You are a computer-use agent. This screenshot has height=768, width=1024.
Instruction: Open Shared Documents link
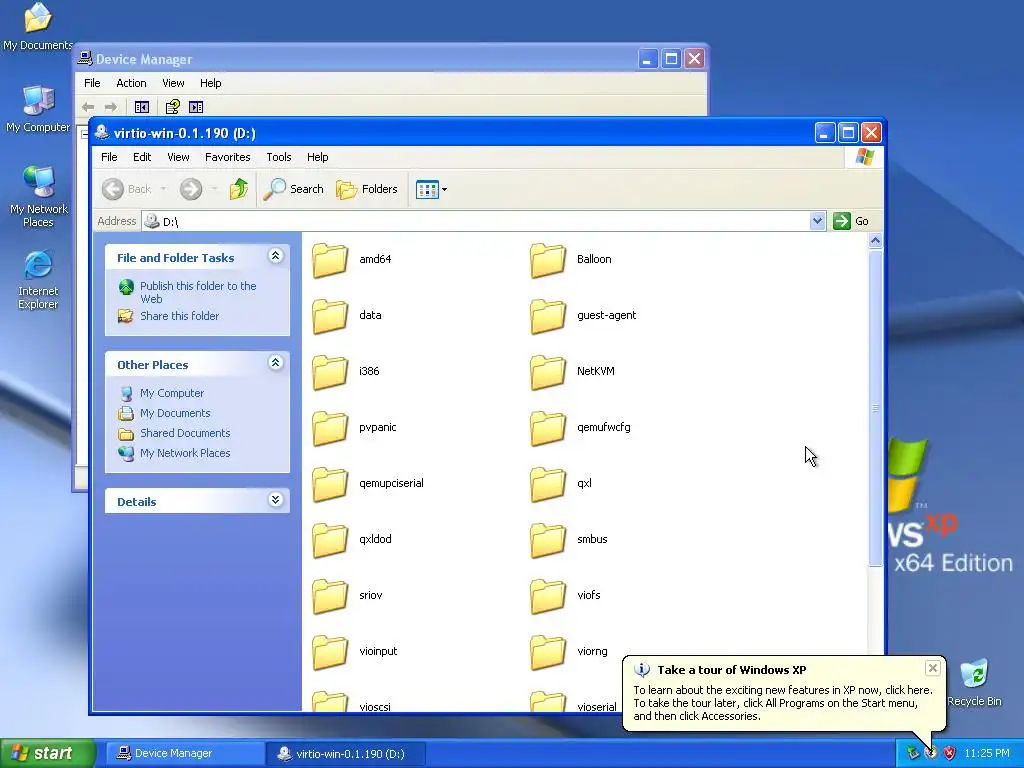coord(185,433)
